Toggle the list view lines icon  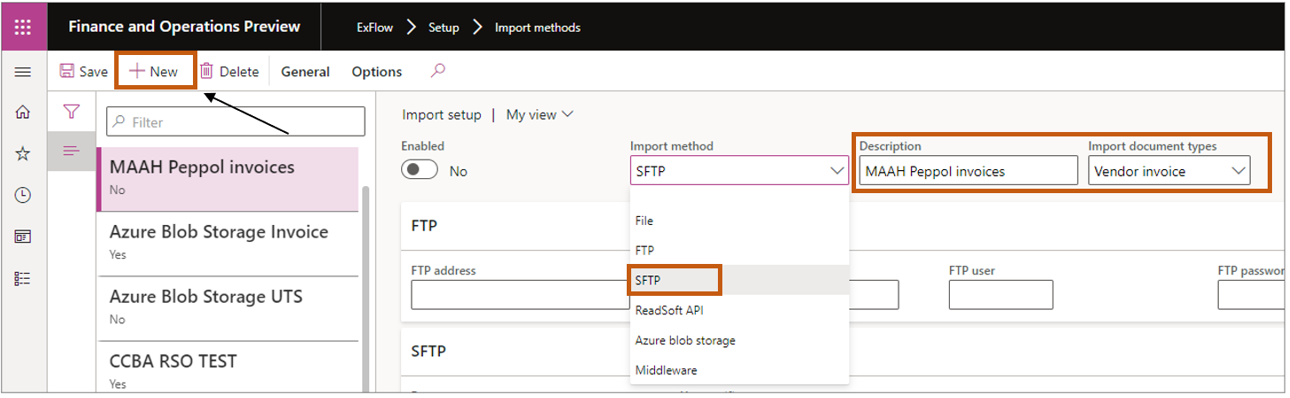click(71, 151)
